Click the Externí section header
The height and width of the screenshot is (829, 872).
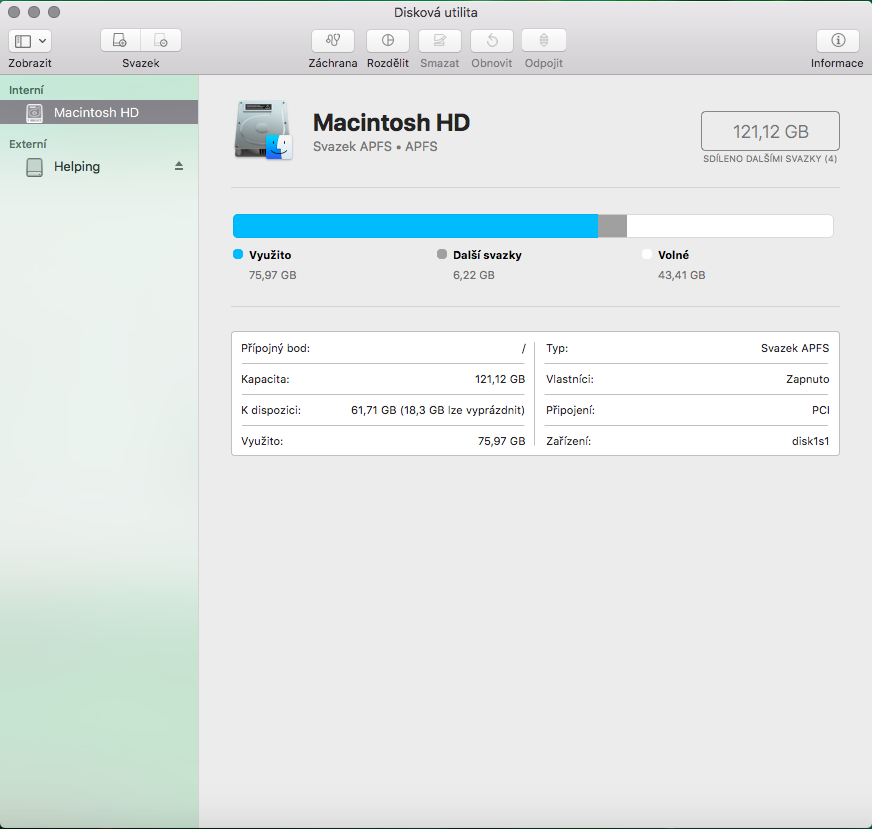28,144
